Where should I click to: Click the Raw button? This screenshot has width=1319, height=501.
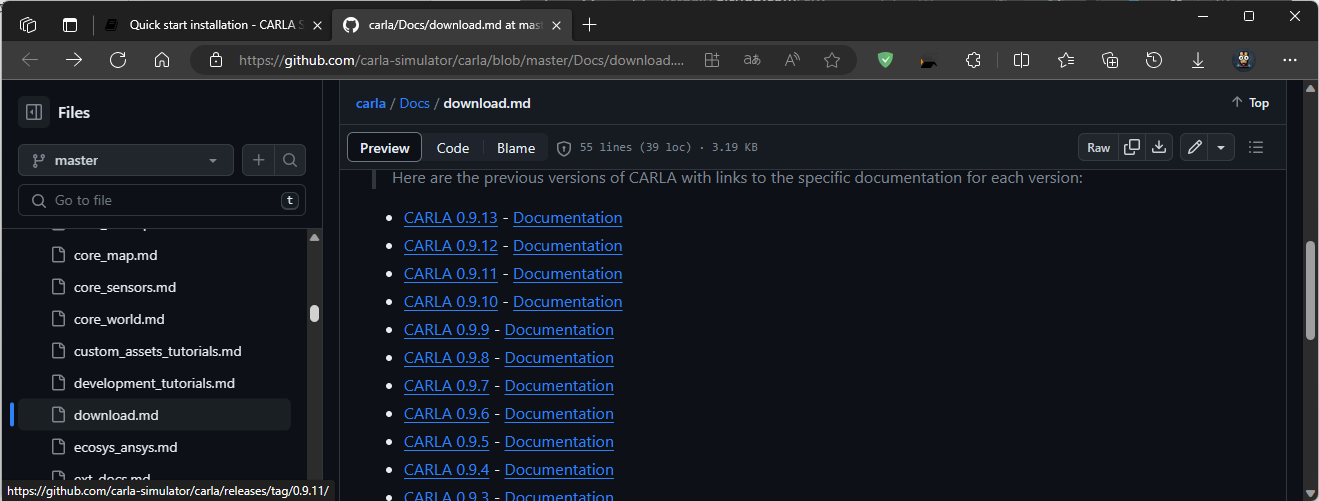(1098, 148)
